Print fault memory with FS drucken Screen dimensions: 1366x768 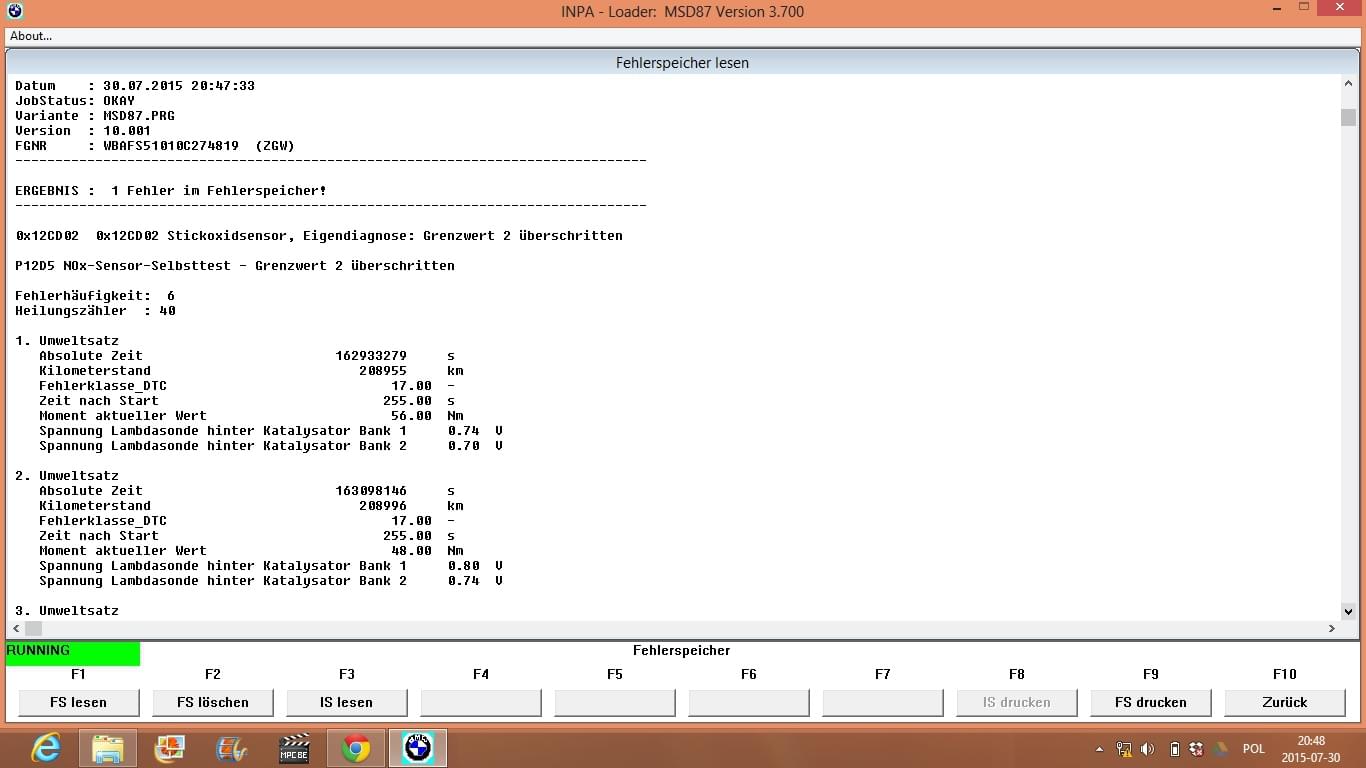coord(1150,702)
